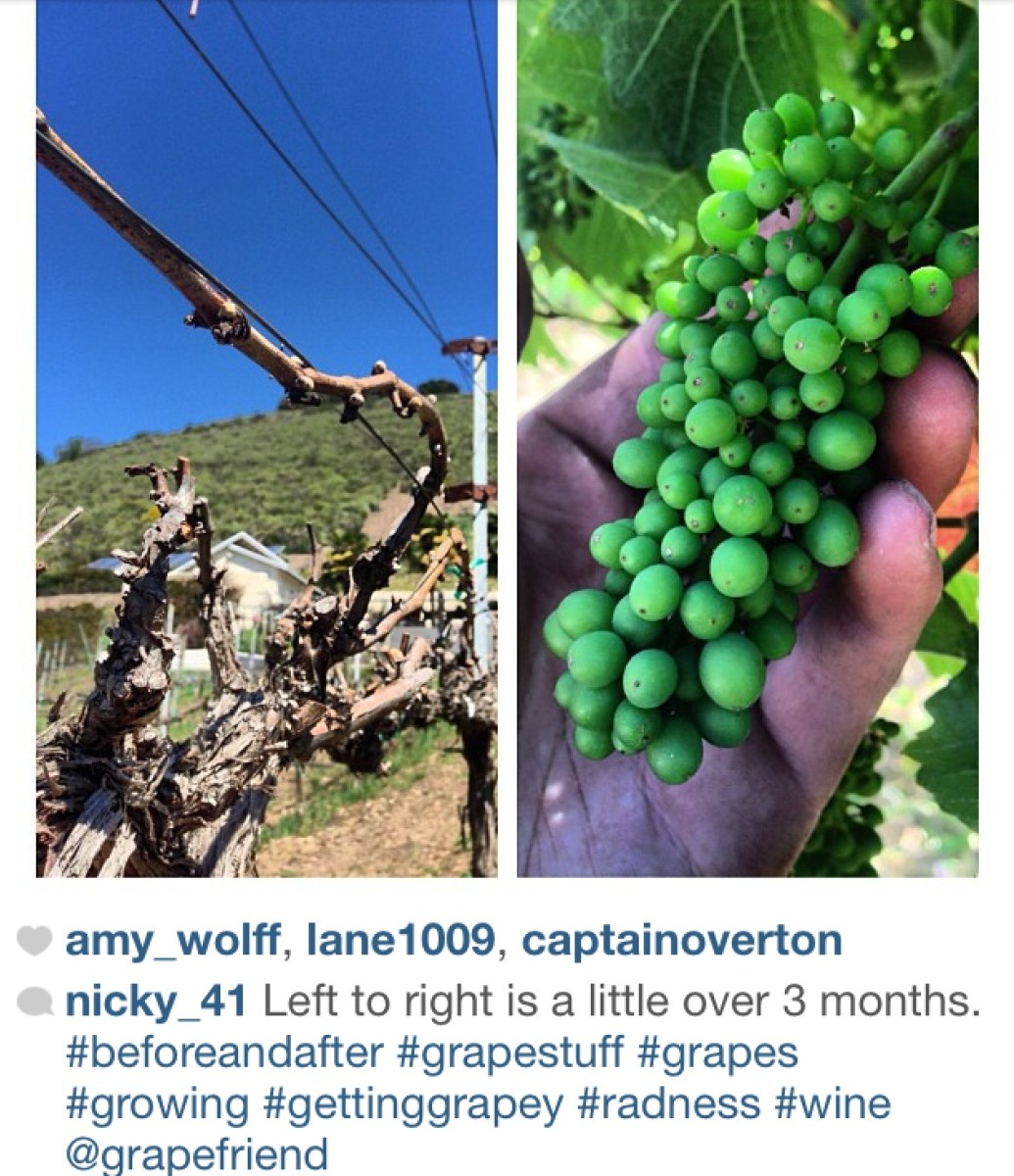
Task: Open lane1009's profile
Action: click(x=400, y=942)
